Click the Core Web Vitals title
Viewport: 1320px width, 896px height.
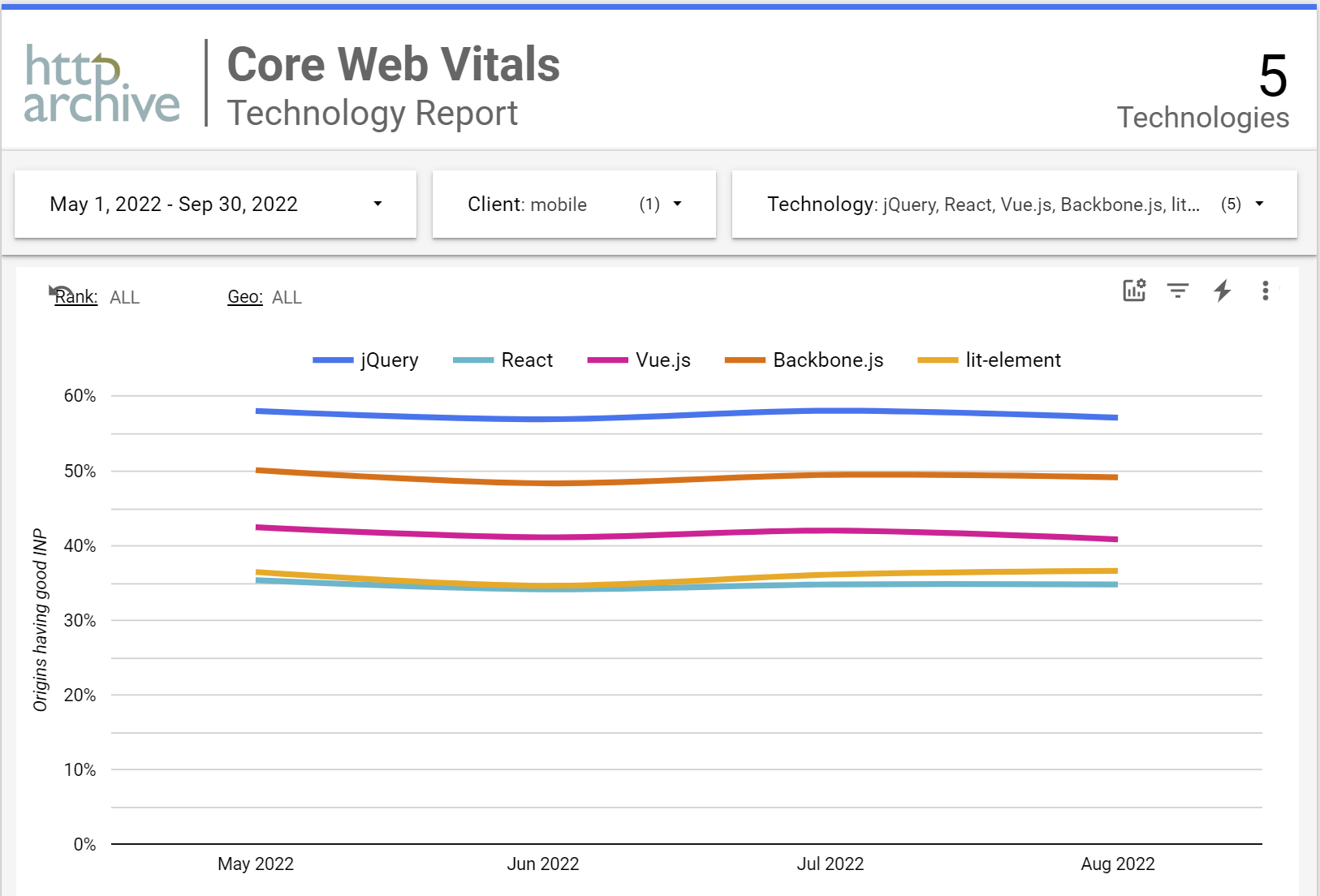tap(393, 65)
